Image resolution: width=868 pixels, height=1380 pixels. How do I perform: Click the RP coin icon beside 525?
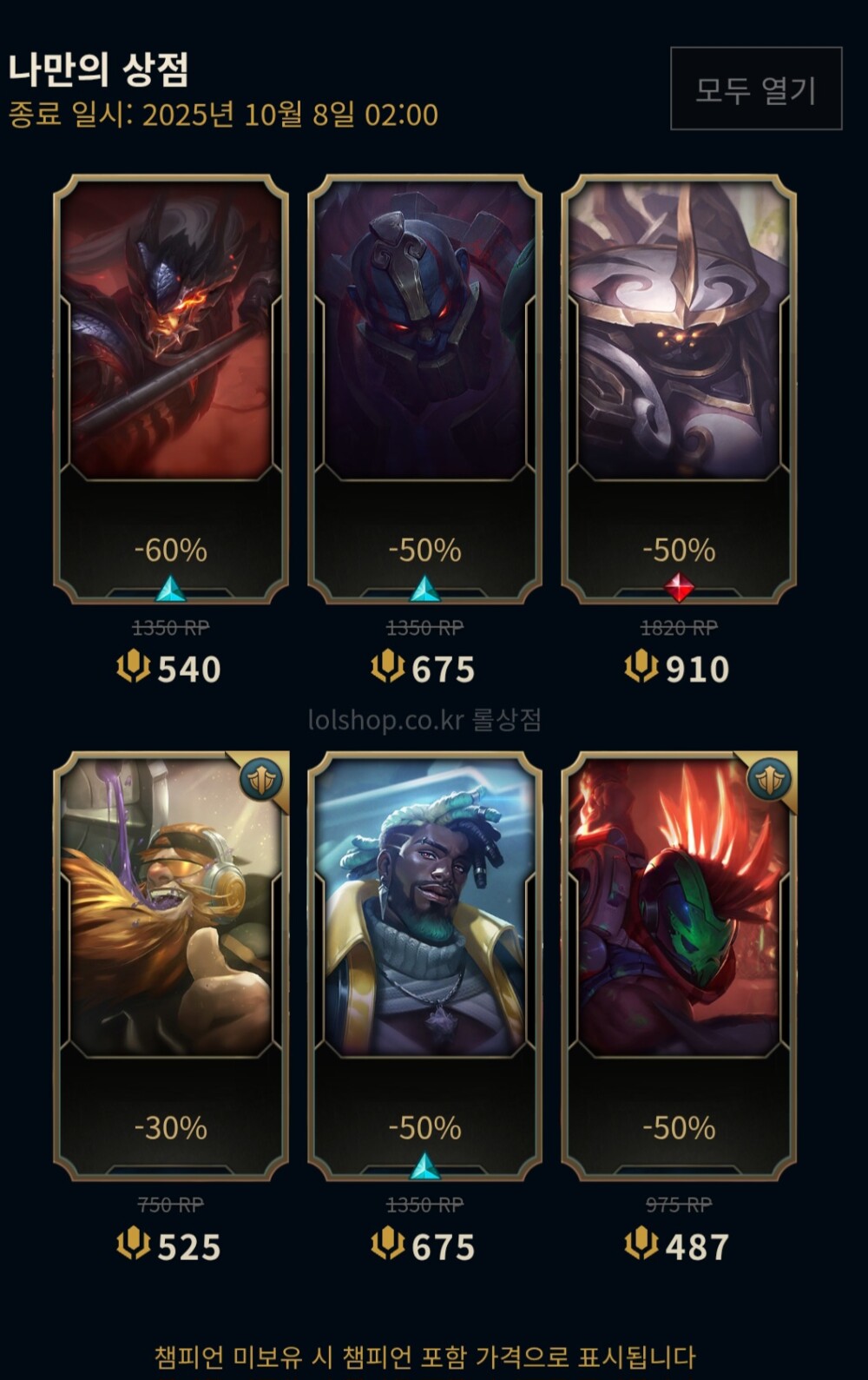(134, 1245)
